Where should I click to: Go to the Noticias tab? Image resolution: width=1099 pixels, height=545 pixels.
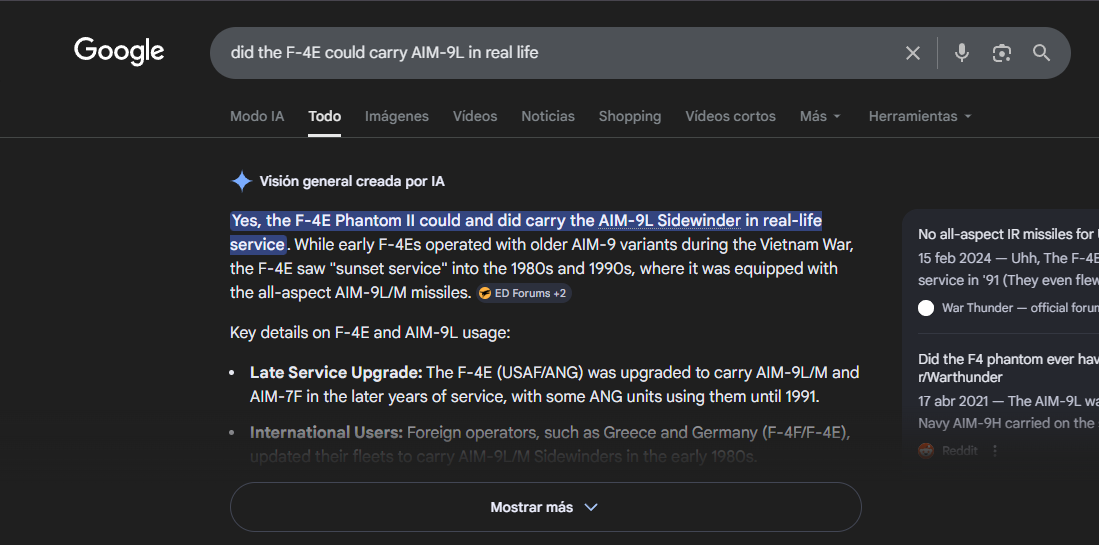click(547, 116)
